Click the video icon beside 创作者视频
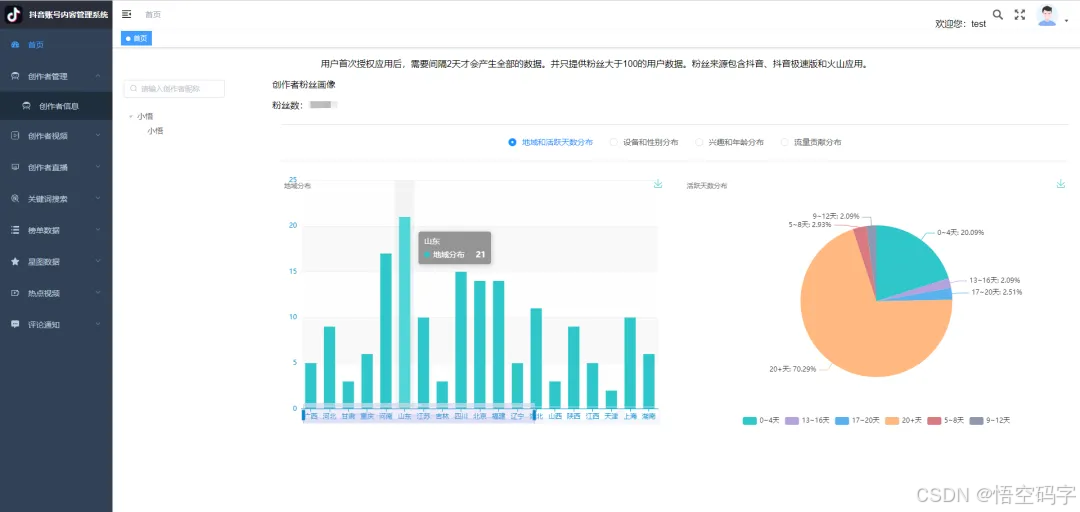 point(15,136)
